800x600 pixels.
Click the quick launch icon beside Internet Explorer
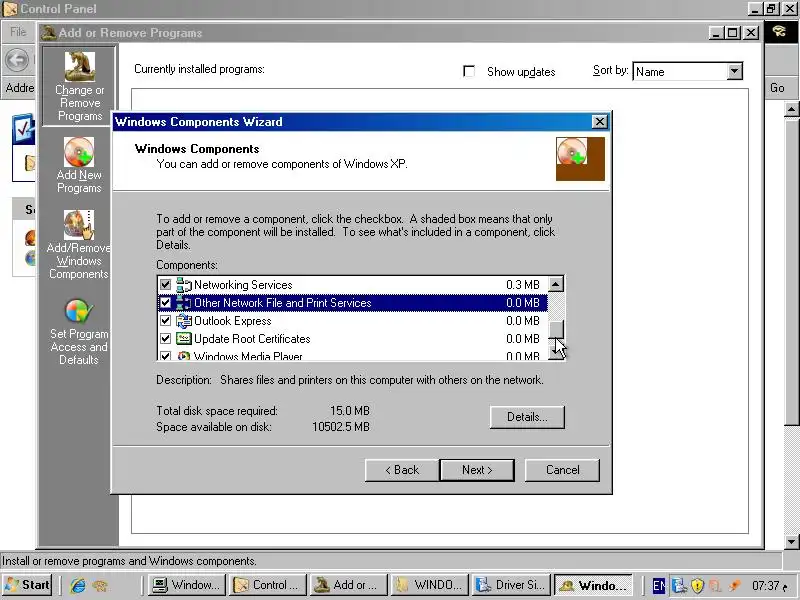click(x=100, y=585)
